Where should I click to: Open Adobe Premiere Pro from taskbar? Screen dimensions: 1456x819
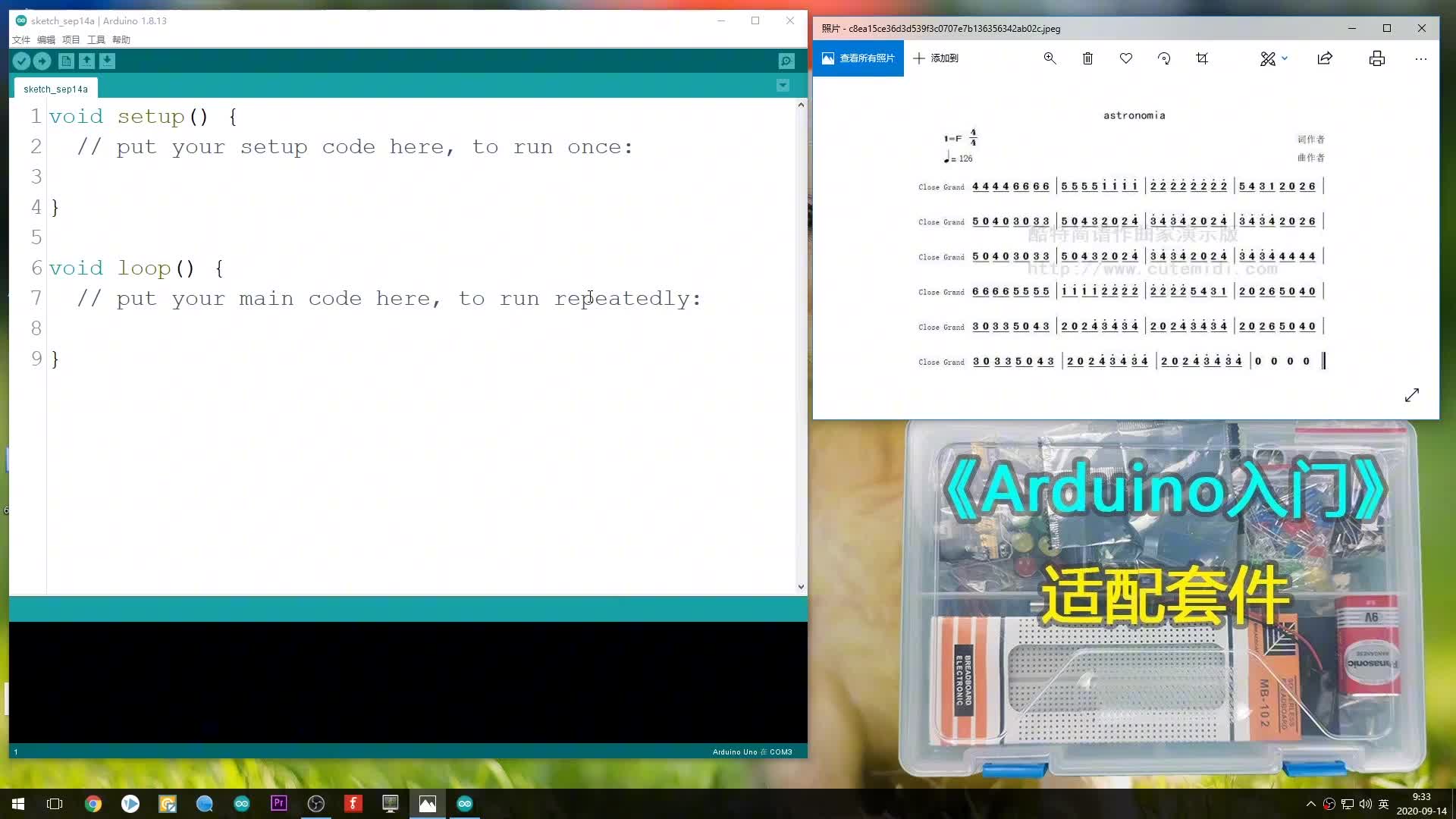279,804
